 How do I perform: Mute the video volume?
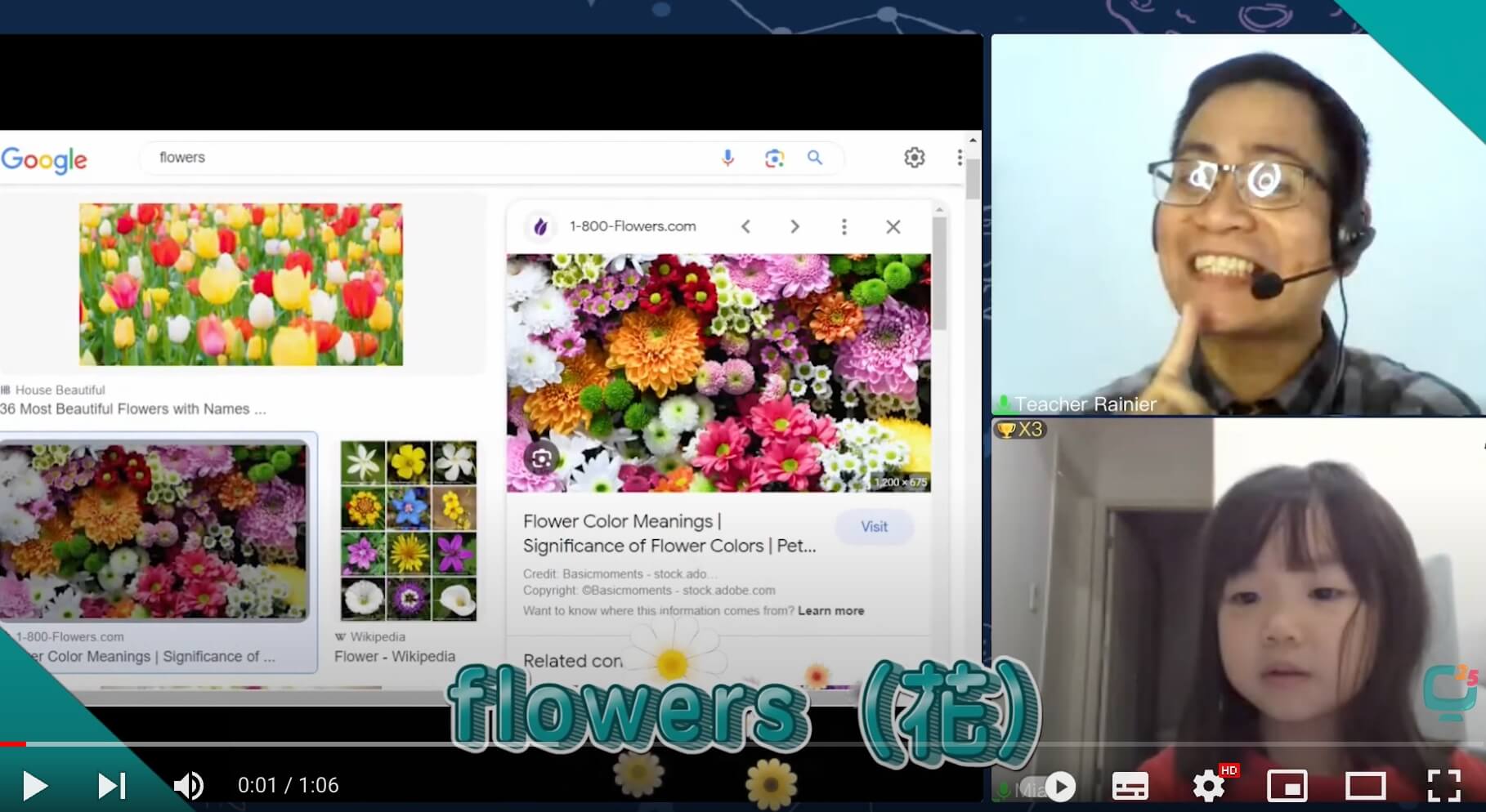189,786
